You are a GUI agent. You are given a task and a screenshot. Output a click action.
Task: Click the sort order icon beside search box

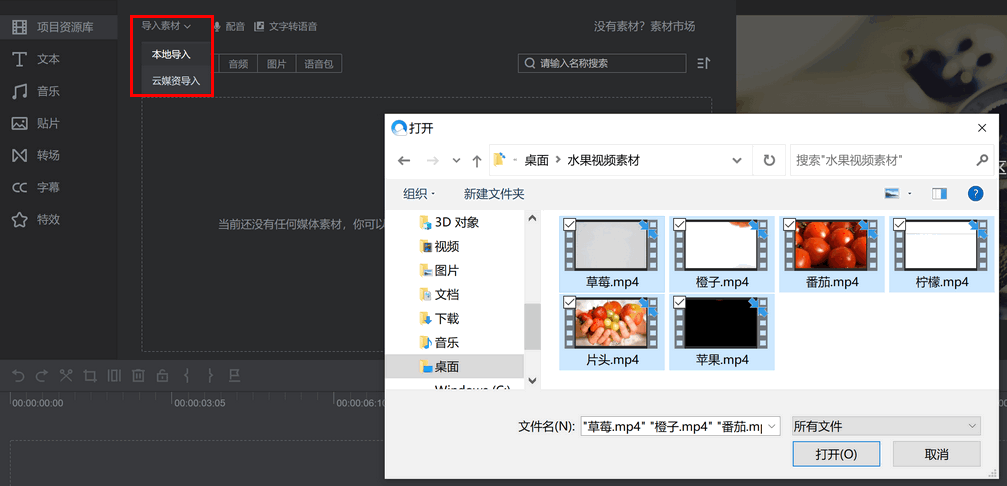(x=703, y=63)
